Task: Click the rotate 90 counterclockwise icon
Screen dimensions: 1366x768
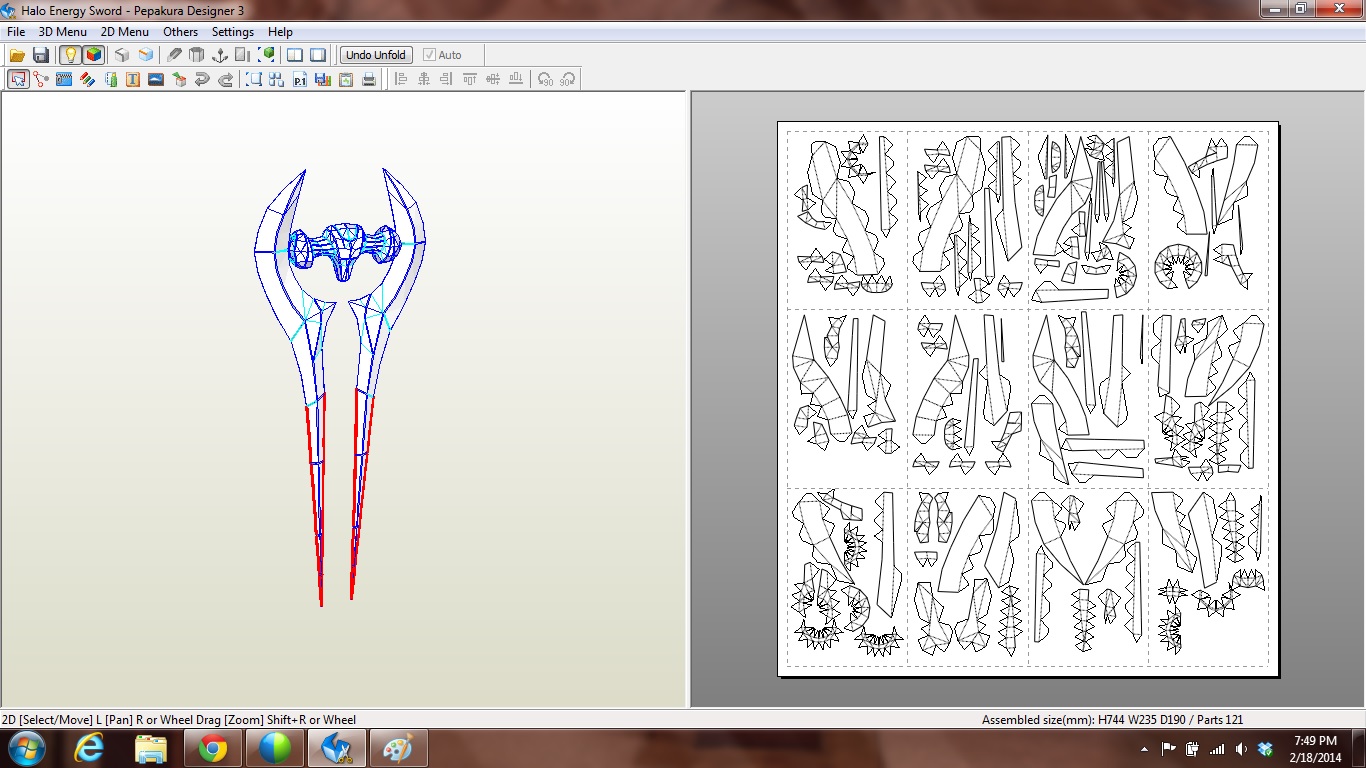Action: click(545, 79)
